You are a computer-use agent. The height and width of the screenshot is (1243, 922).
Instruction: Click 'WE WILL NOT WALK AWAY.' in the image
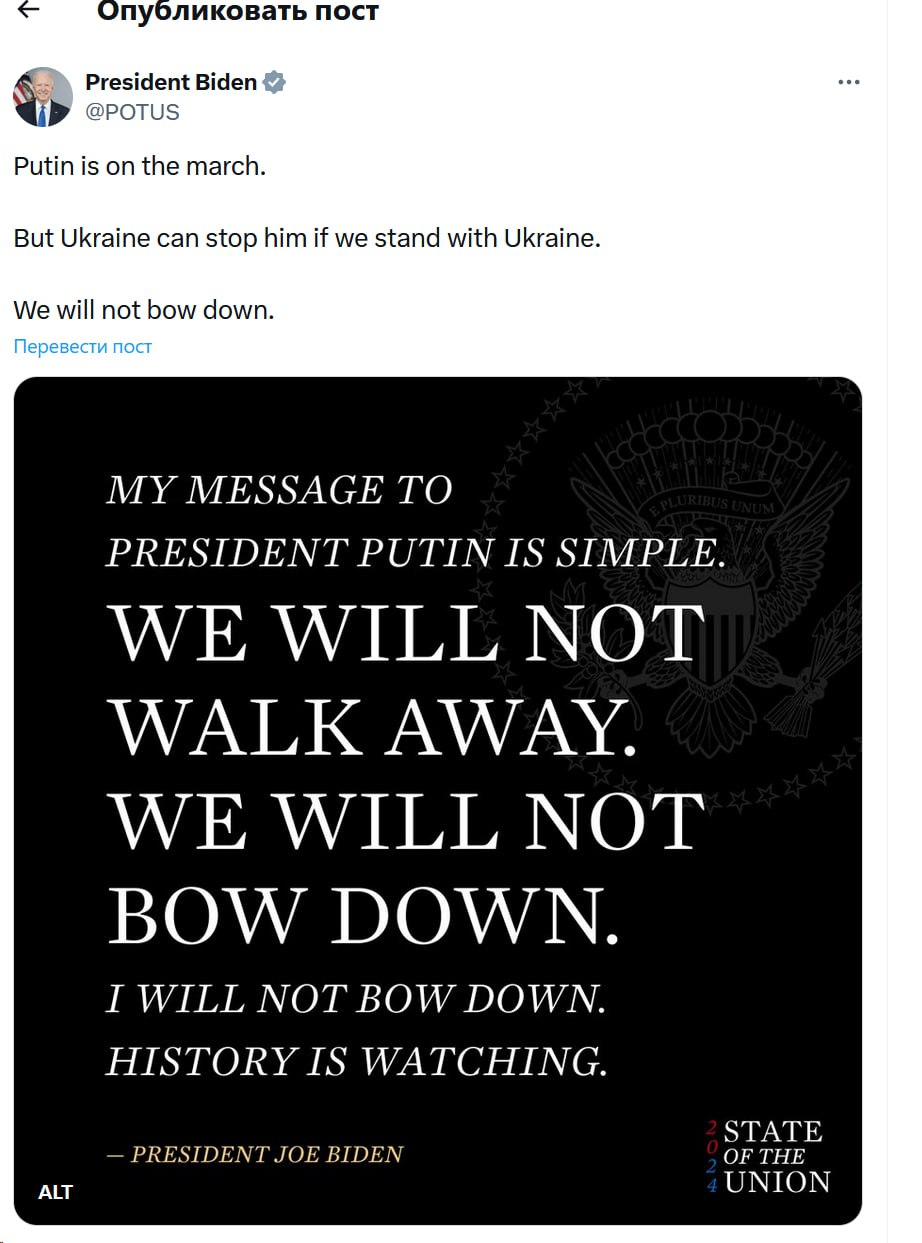(406, 680)
